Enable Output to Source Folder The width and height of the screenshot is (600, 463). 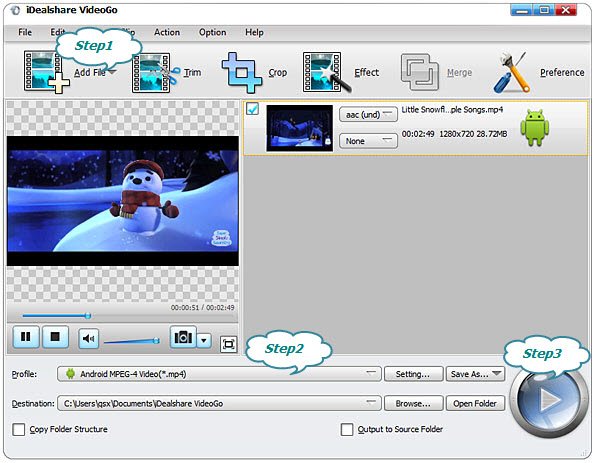pos(347,430)
